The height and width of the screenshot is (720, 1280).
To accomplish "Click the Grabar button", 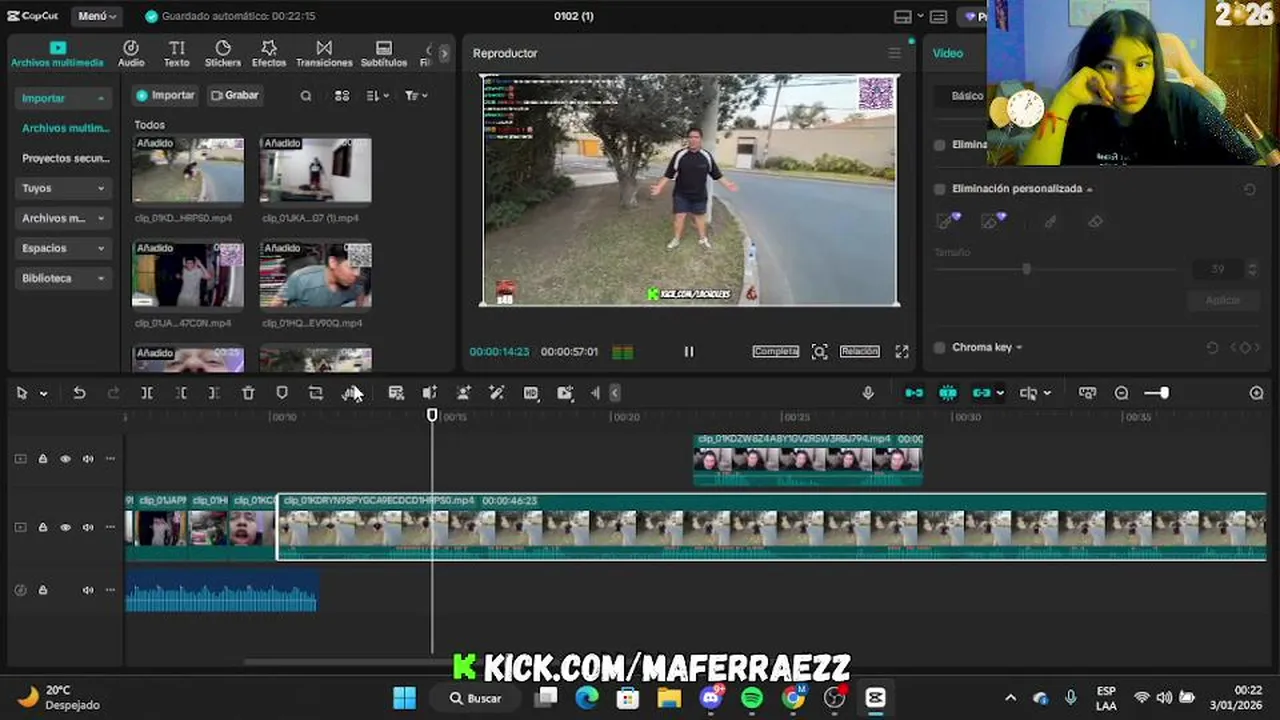I will coord(235,95).
